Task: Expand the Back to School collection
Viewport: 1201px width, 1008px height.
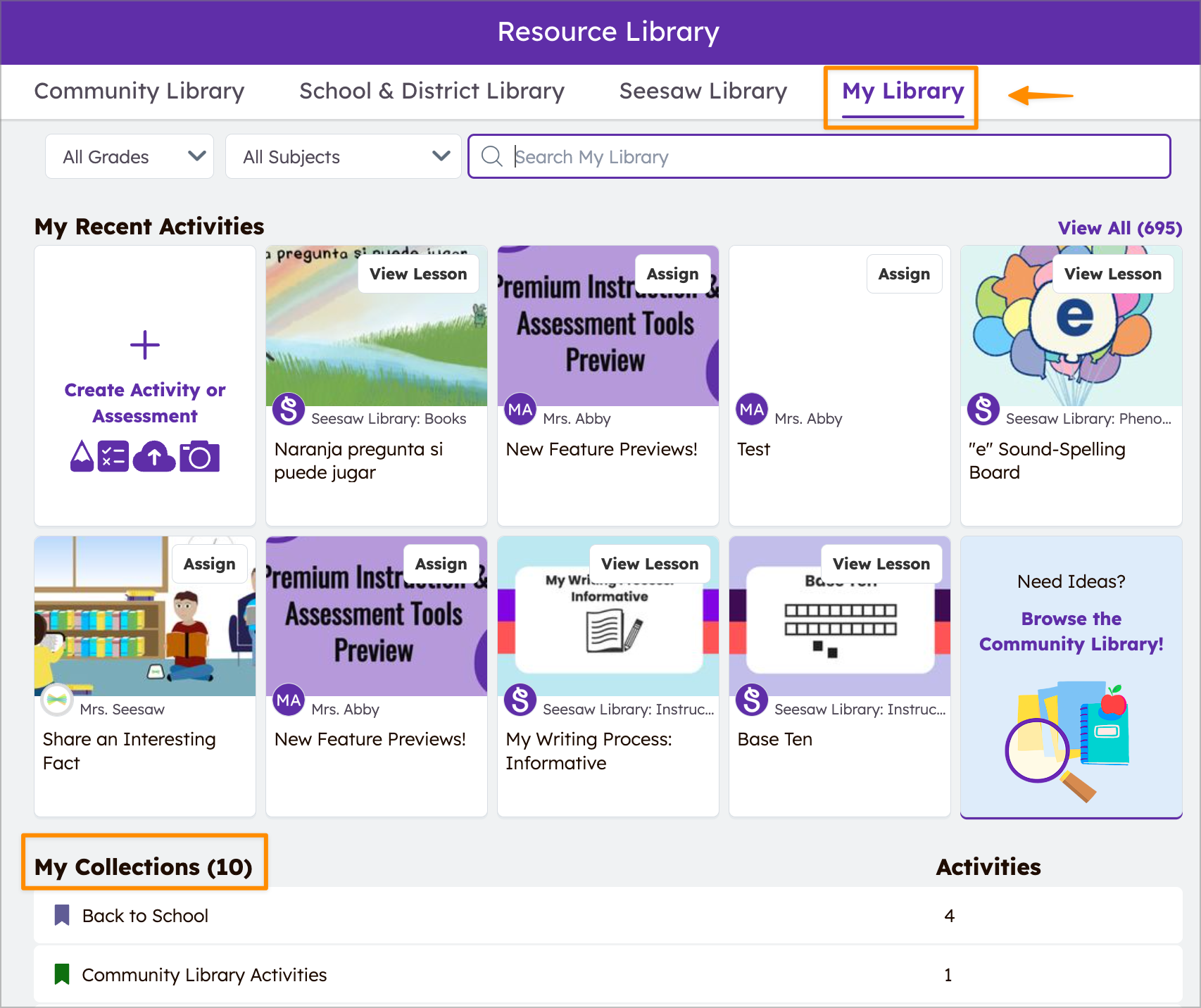Action: pyautogui.click(x=144, y=915)
